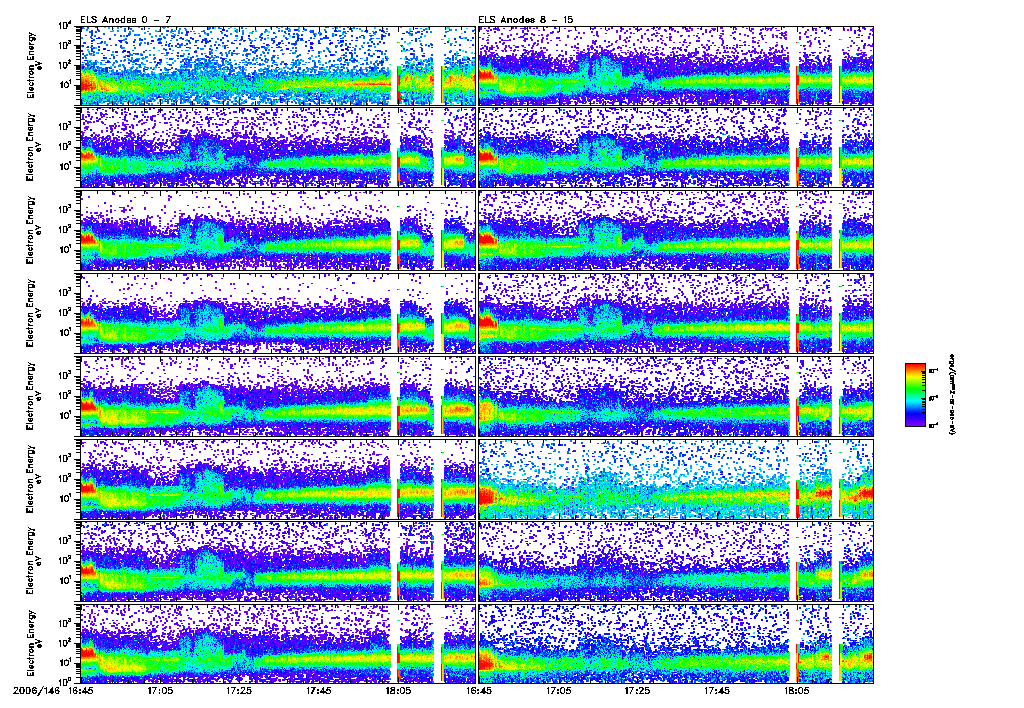Viewport: 1024px width, 708px height.
Task: Click 18:05 tick under Anodes 8-15 column
Action: click(796, 690)
